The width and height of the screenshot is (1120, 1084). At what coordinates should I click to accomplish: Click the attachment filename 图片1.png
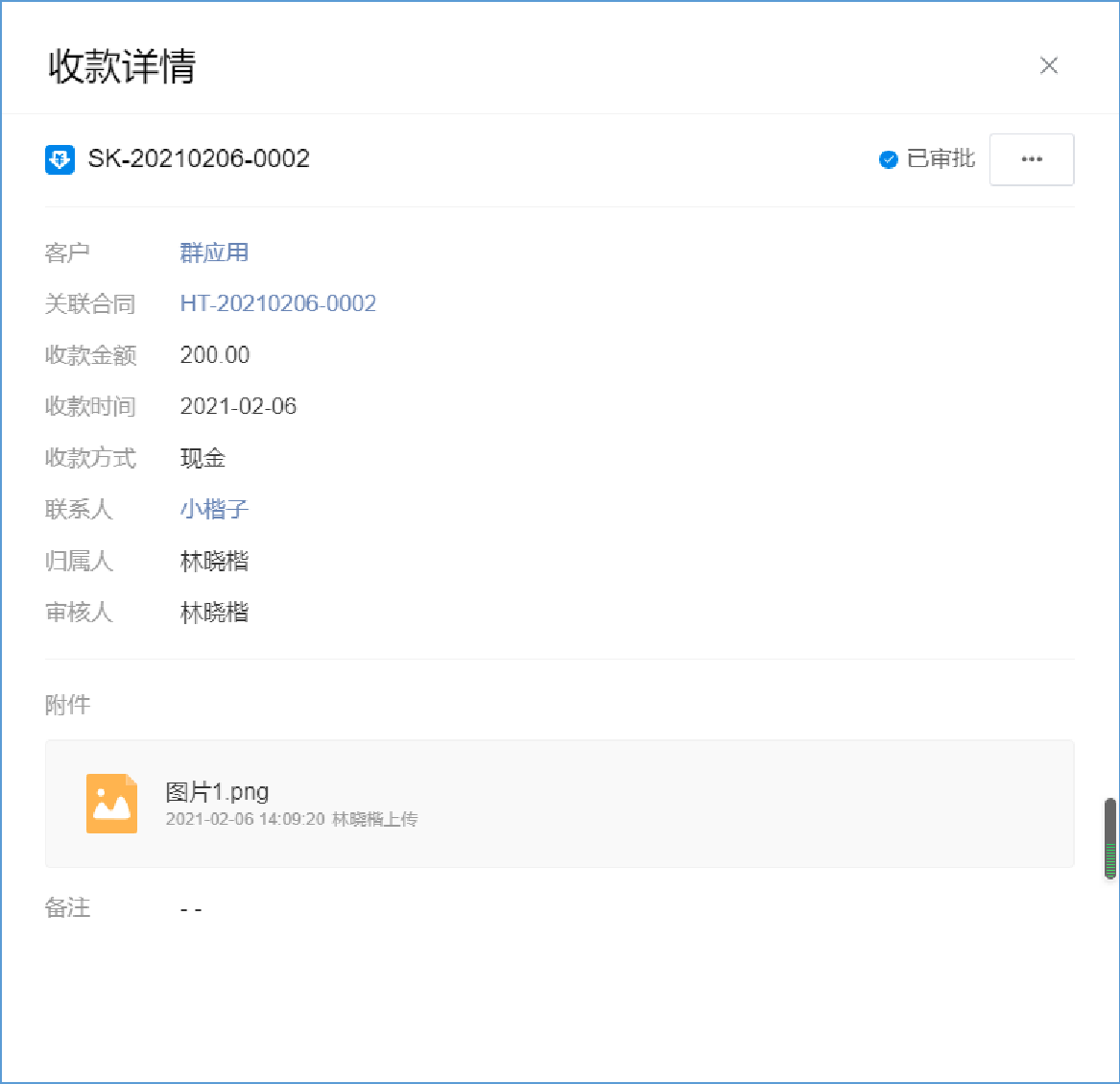click(x=217, y=792)
